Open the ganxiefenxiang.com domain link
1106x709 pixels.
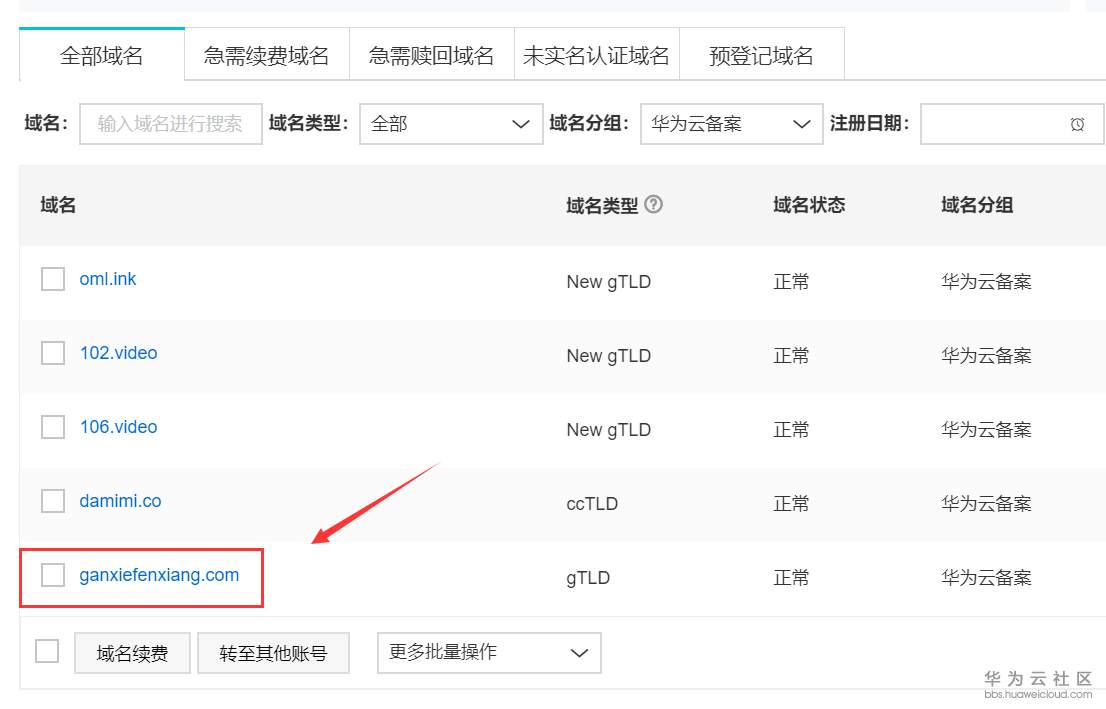(x=159, y=575)
